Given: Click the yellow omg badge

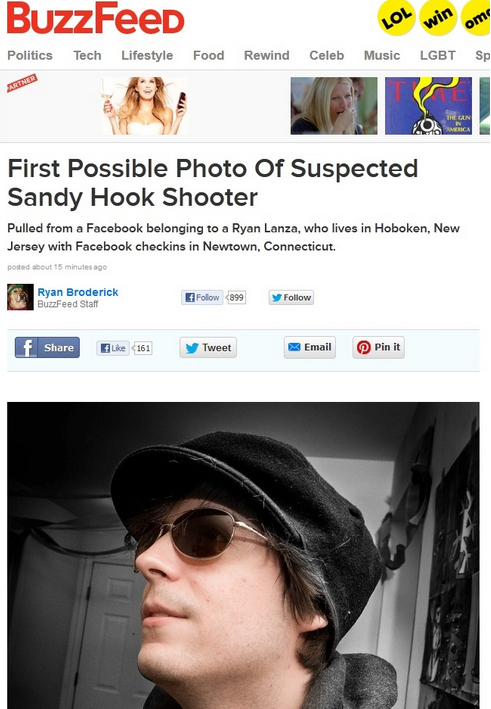Looking at the screenshot, I should point(476,18).
